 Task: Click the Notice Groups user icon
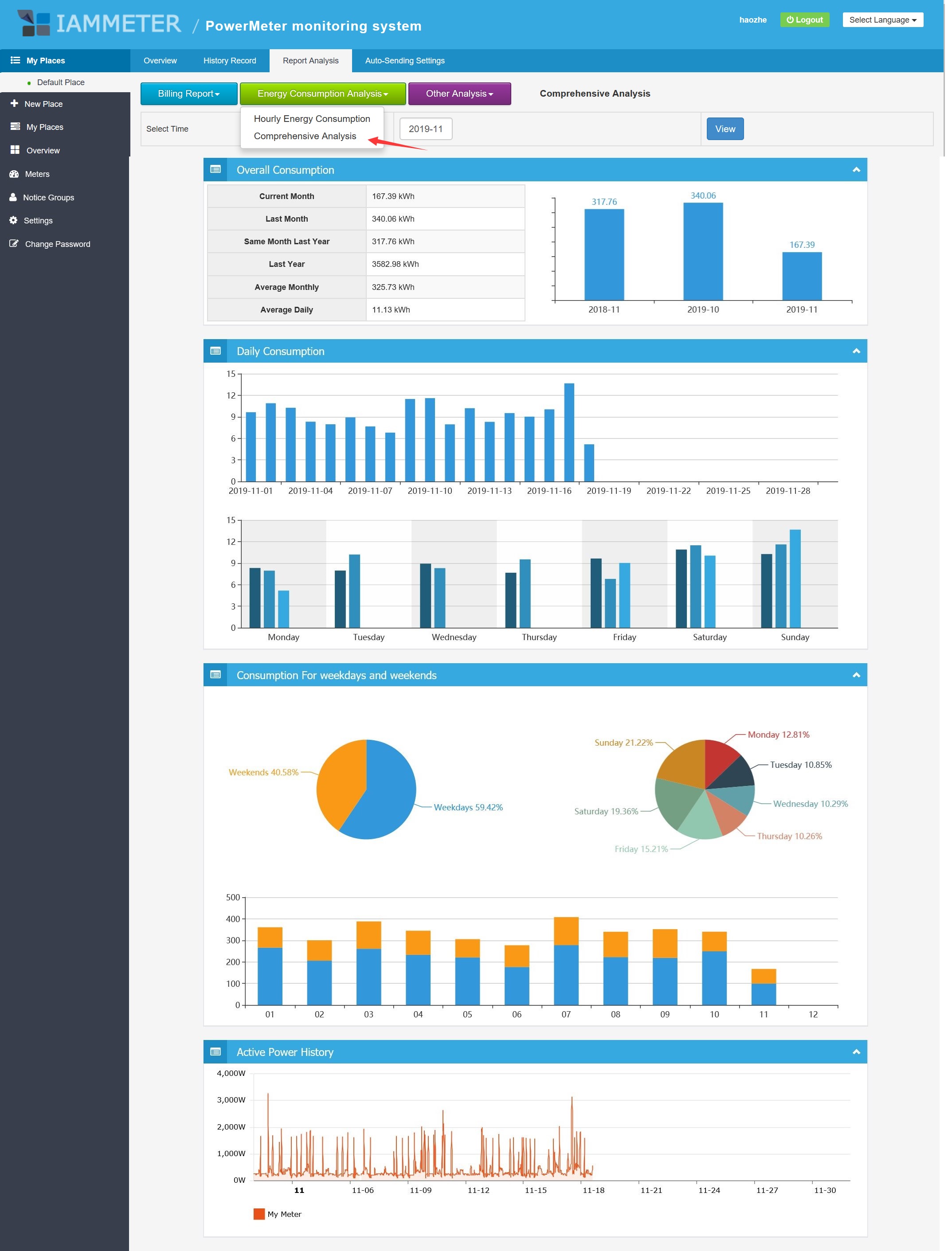13,197
